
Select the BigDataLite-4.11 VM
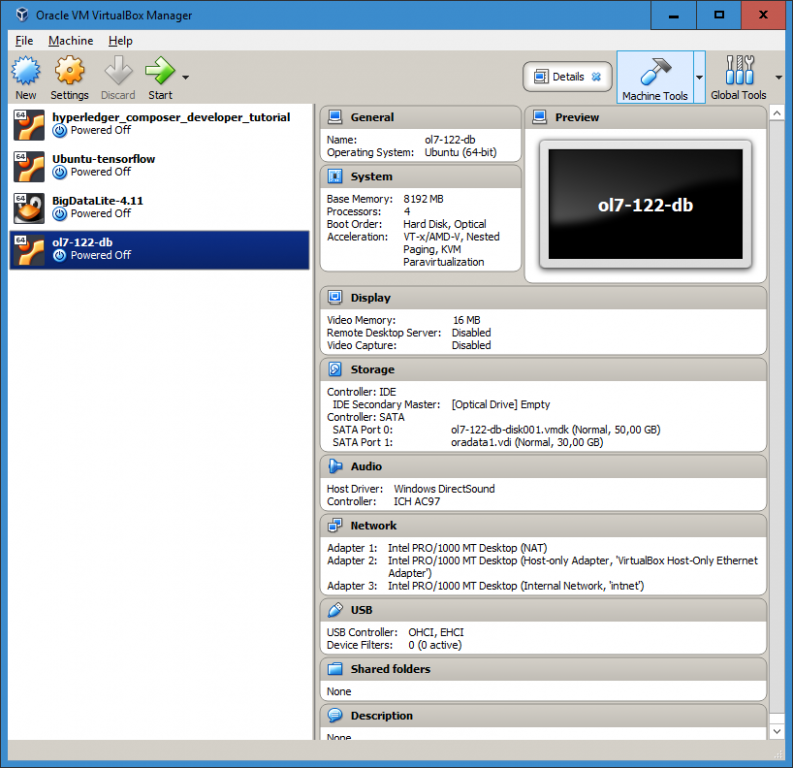[159, 208]
